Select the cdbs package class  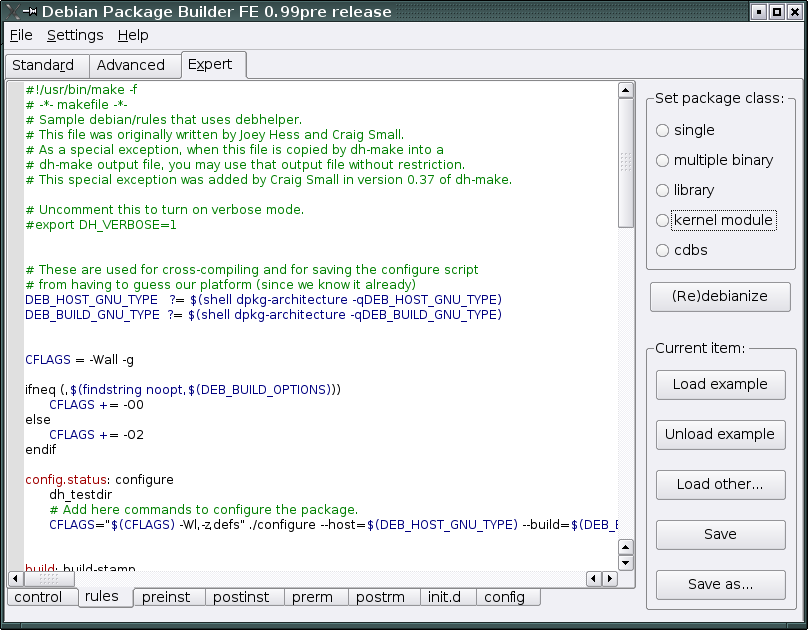click(681, 250)
